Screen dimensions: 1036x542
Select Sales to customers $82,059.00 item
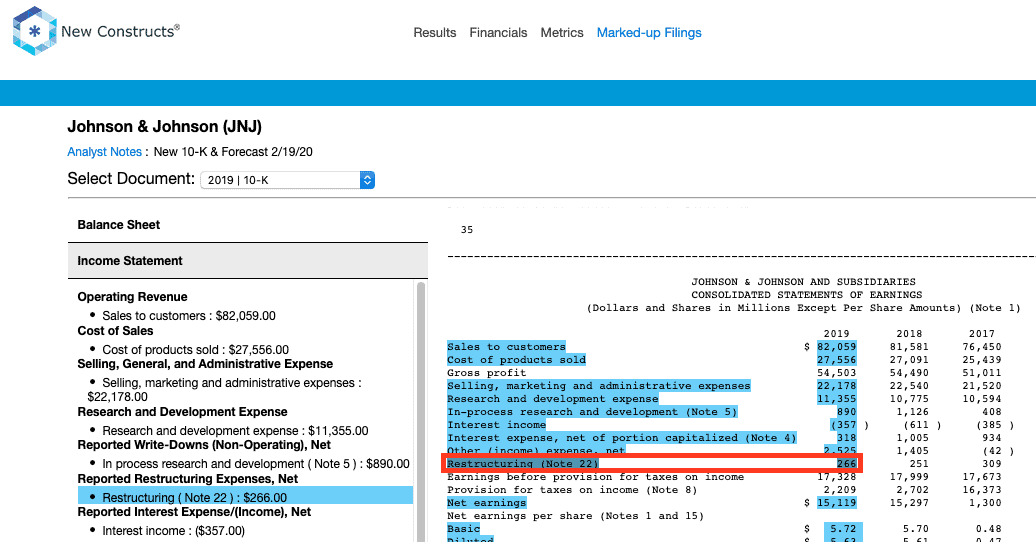click(189, 315)
